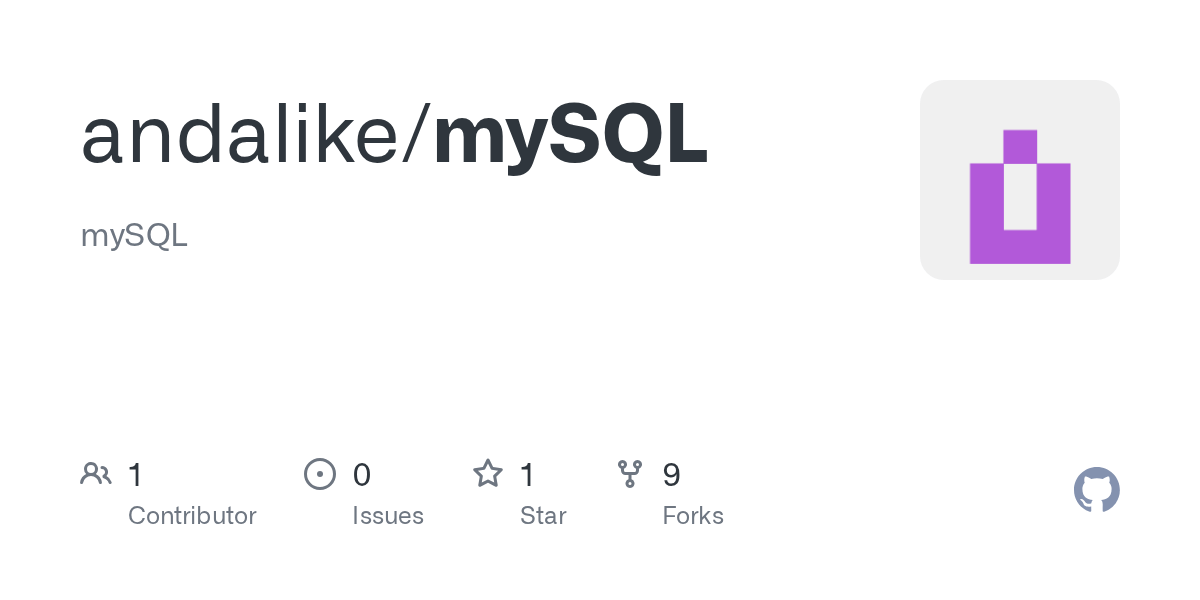
Task: Click the contributor count number 1
Action: tap(136, 475)
